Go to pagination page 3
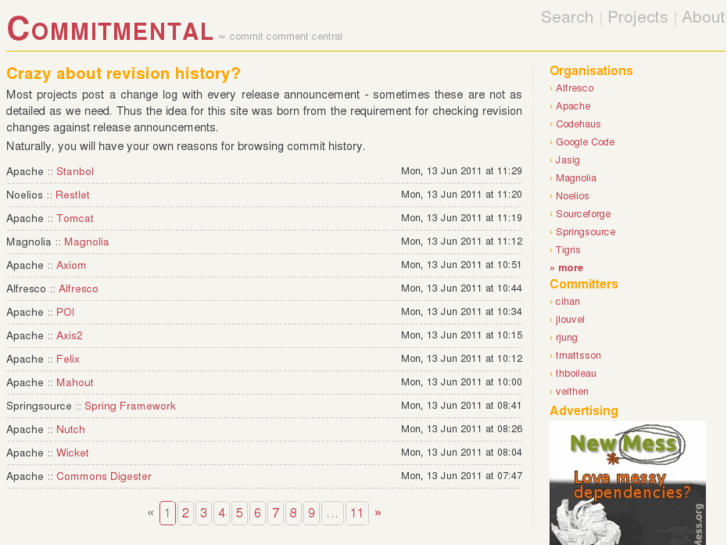The image size is (727, 545). 204,513
